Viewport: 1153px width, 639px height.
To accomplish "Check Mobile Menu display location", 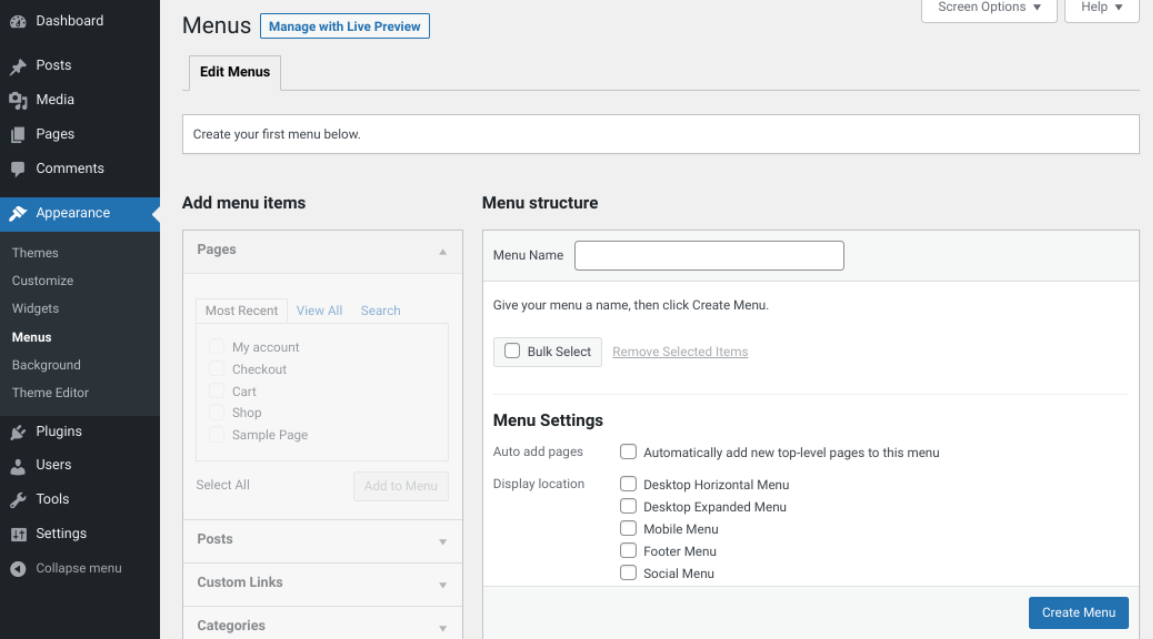I will click(628, 528).
